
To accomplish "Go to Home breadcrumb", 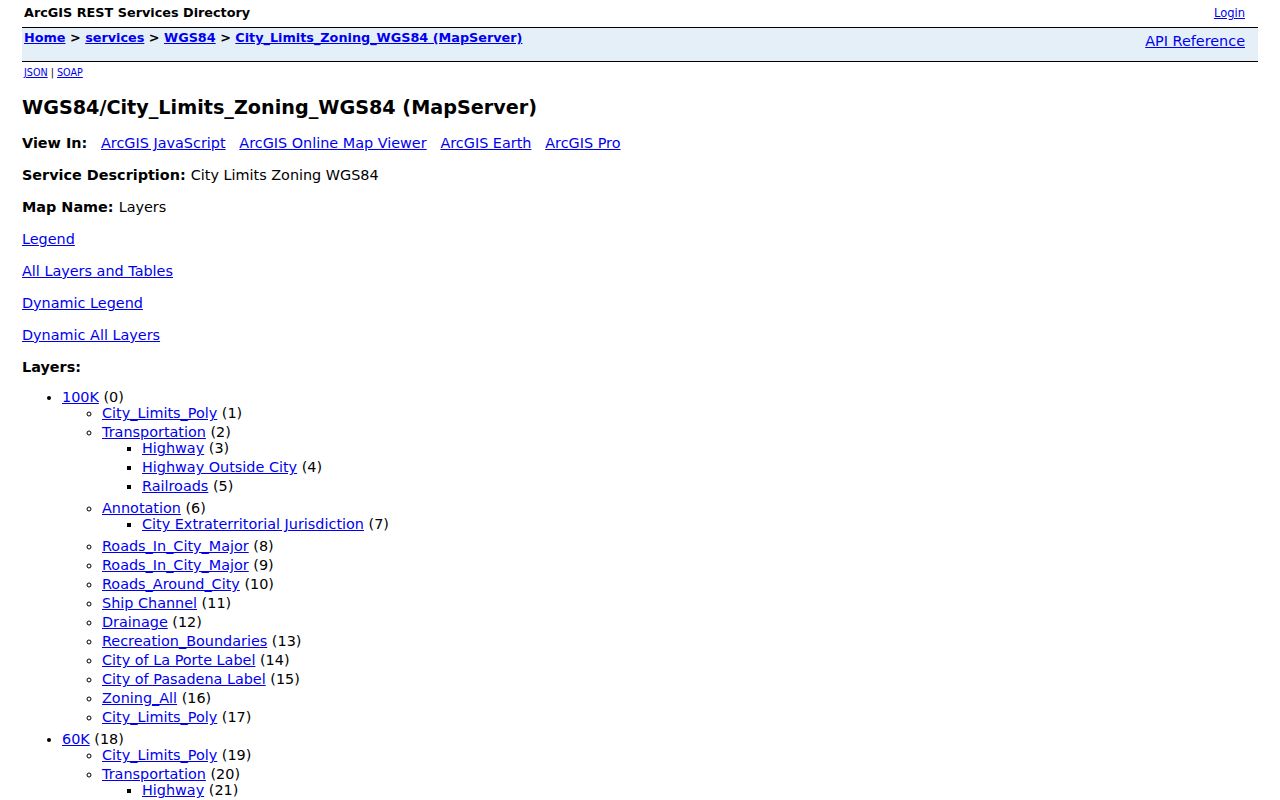I will pyautogui.click(x=44, y=38).
